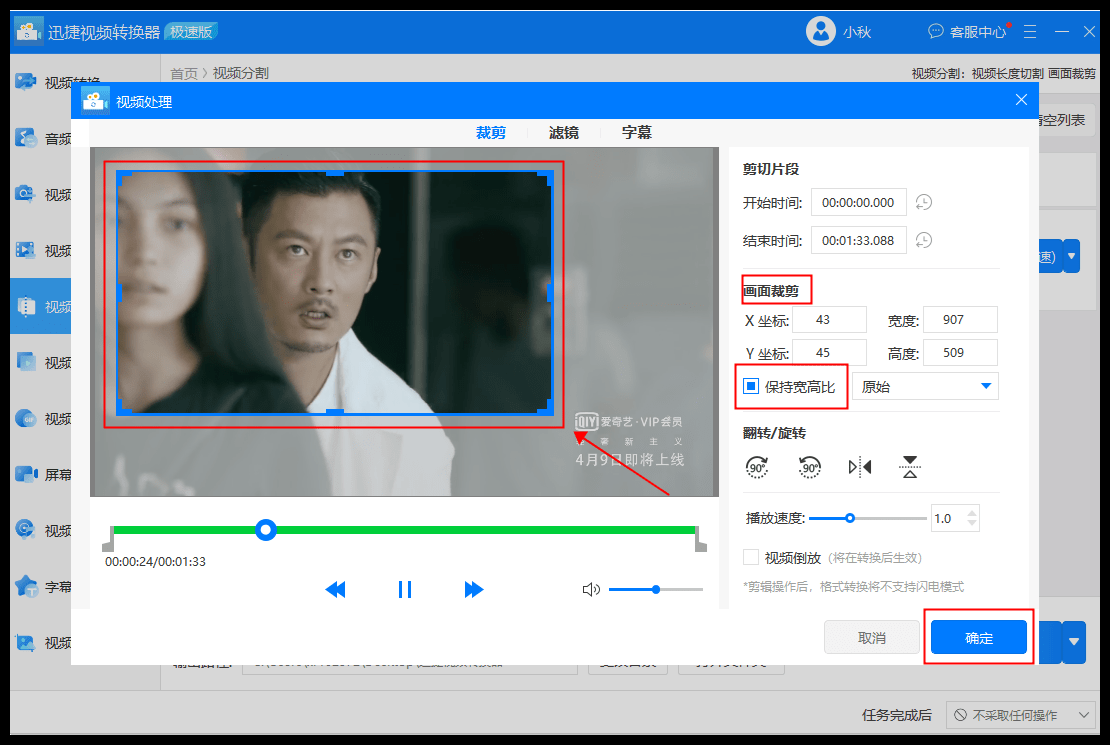Click the fast forward button
The height and width of the screenshot is (745, 1110).
(474, 590)
